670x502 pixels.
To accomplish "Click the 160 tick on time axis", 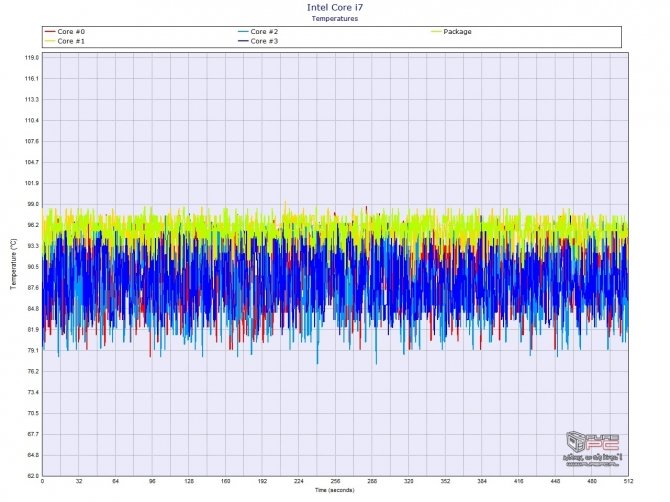I will (226, 481).
